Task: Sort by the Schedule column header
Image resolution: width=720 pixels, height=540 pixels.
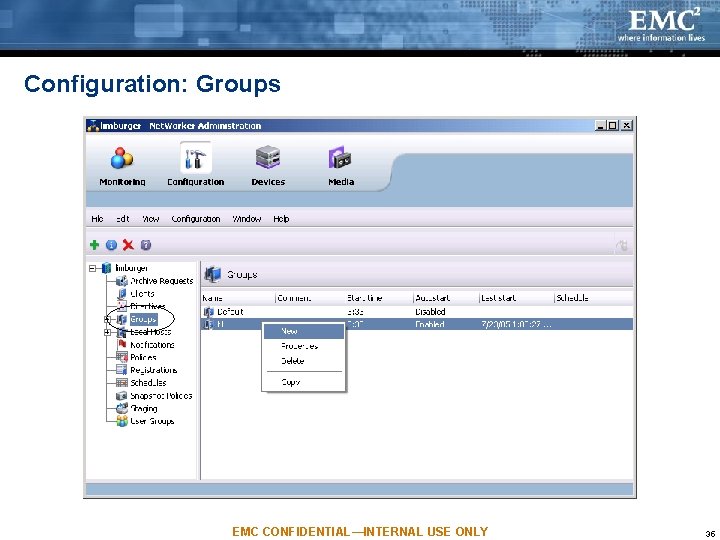Action: (x=593, y=298)
